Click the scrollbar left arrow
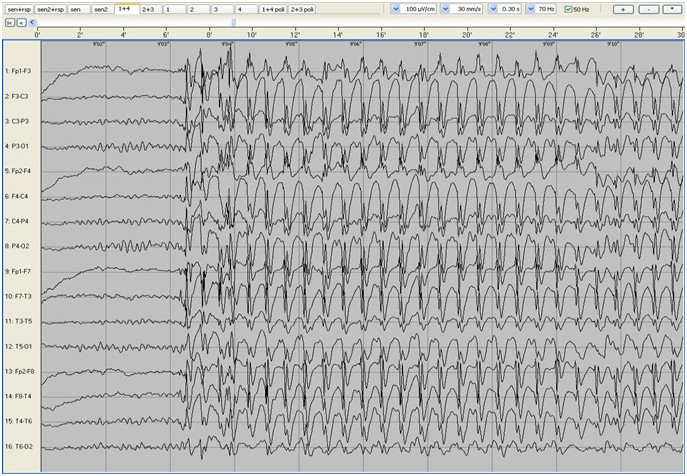This screenshot has height=476, width=687. (x=33, y=22)
